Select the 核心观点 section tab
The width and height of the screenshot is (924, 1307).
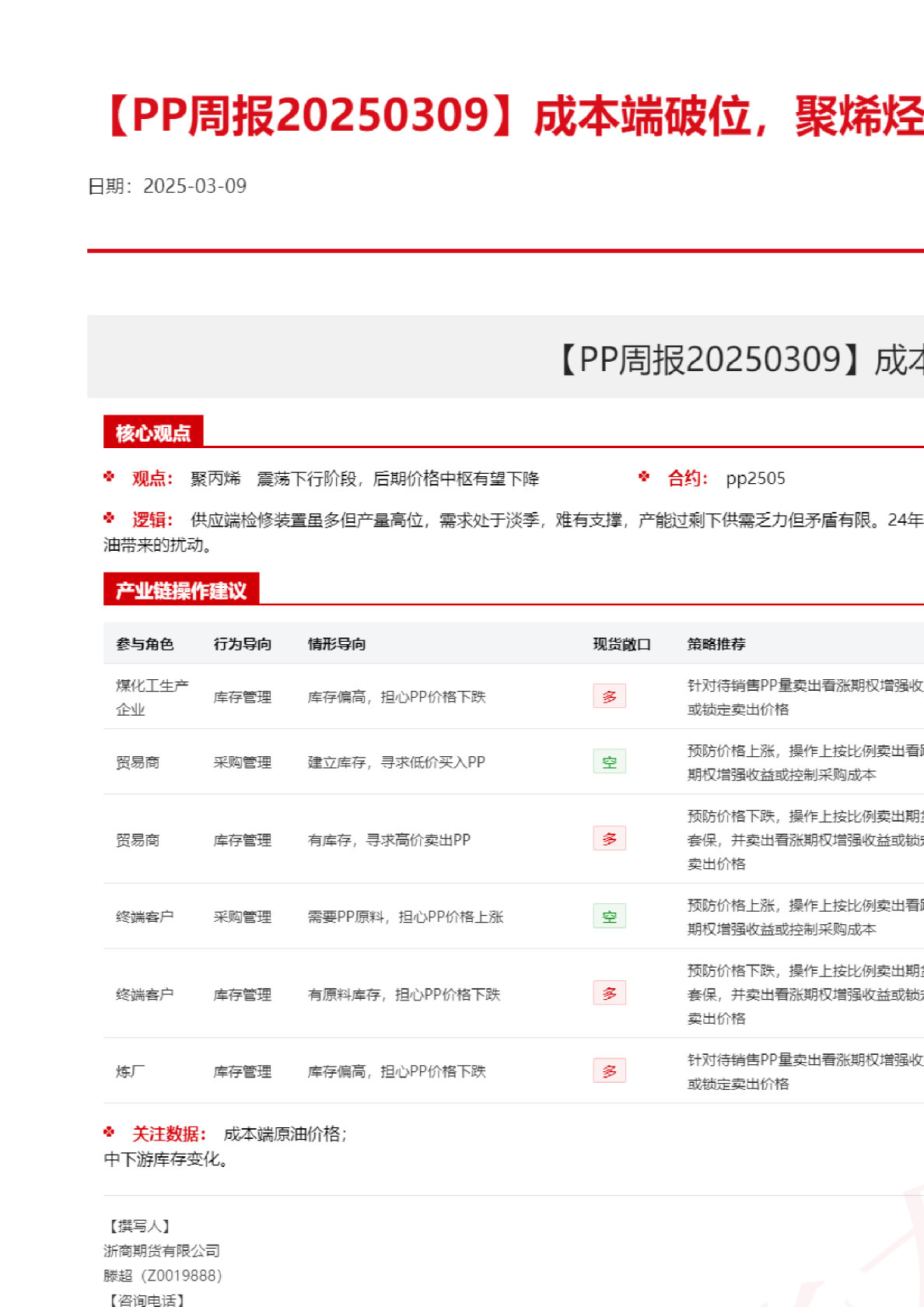click(x=153, y=433)
